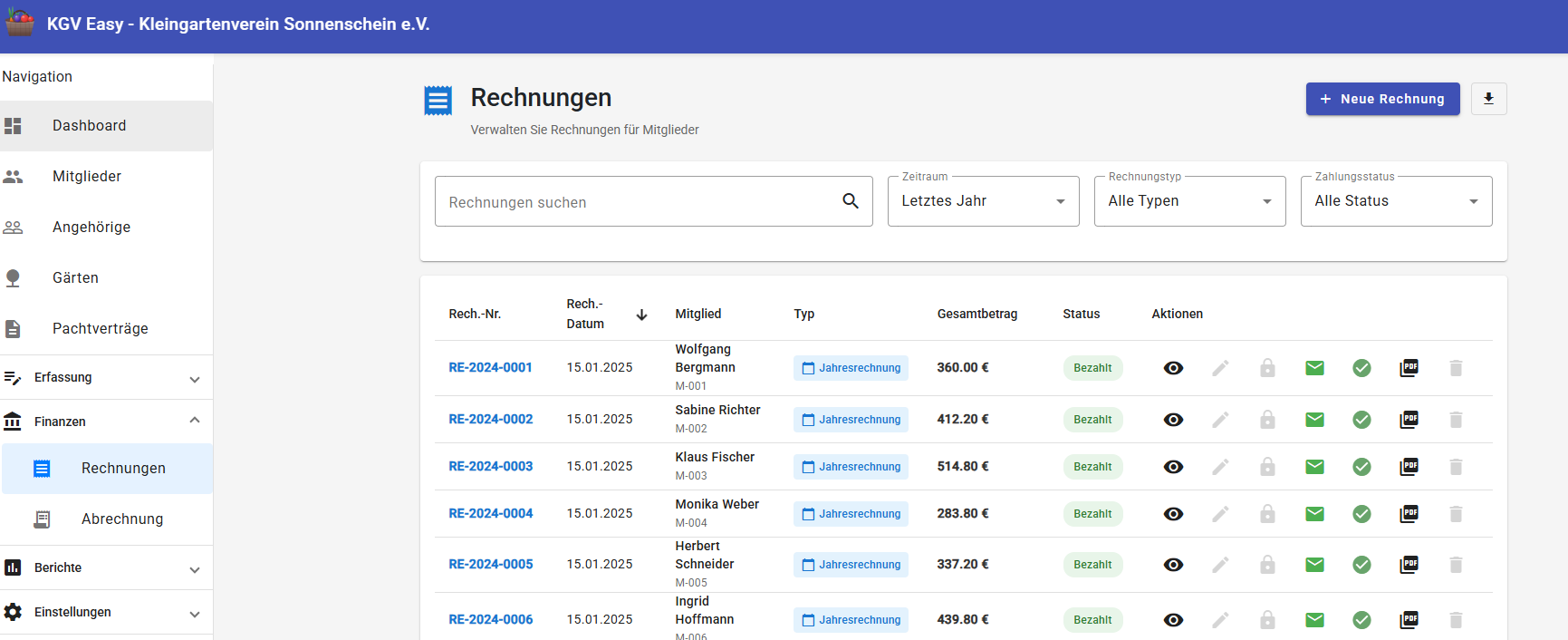
Task: View invoice RE-2024-0001 via eye icon
Action: (1173, 368)
